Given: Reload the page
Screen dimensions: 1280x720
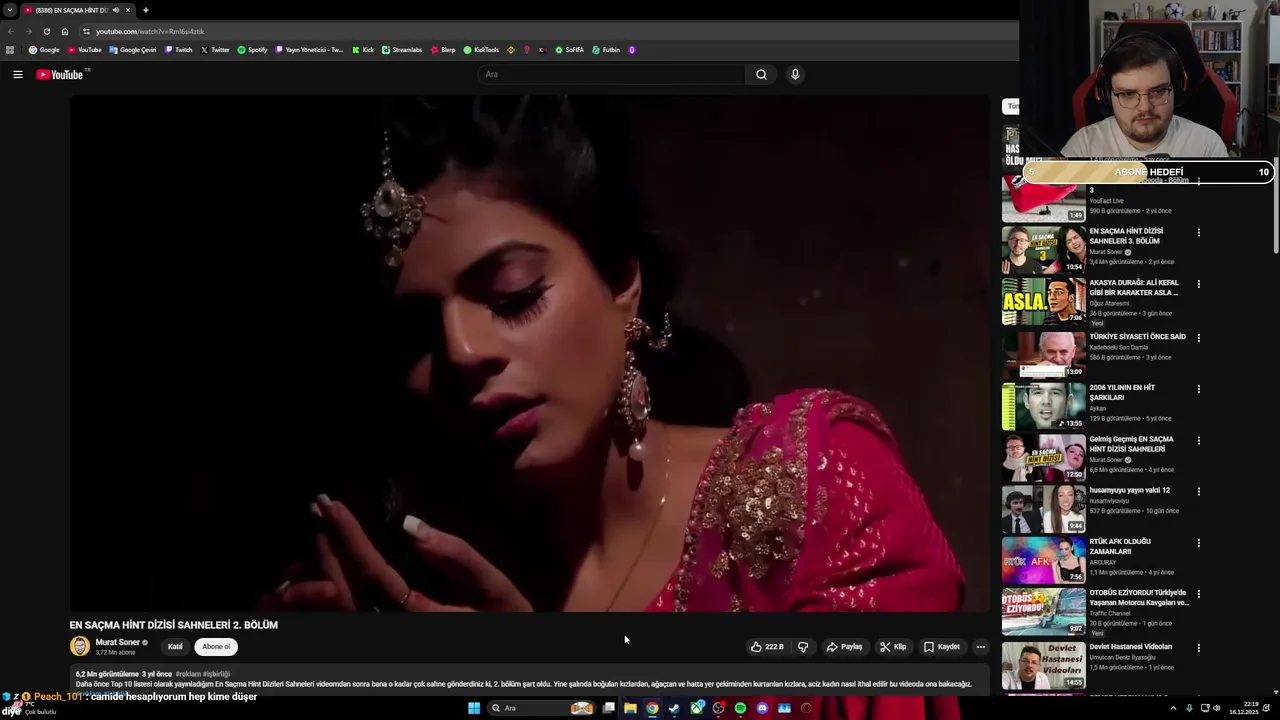Looking at the screenshot, I should pyautogui.click(x=46, y=31).
